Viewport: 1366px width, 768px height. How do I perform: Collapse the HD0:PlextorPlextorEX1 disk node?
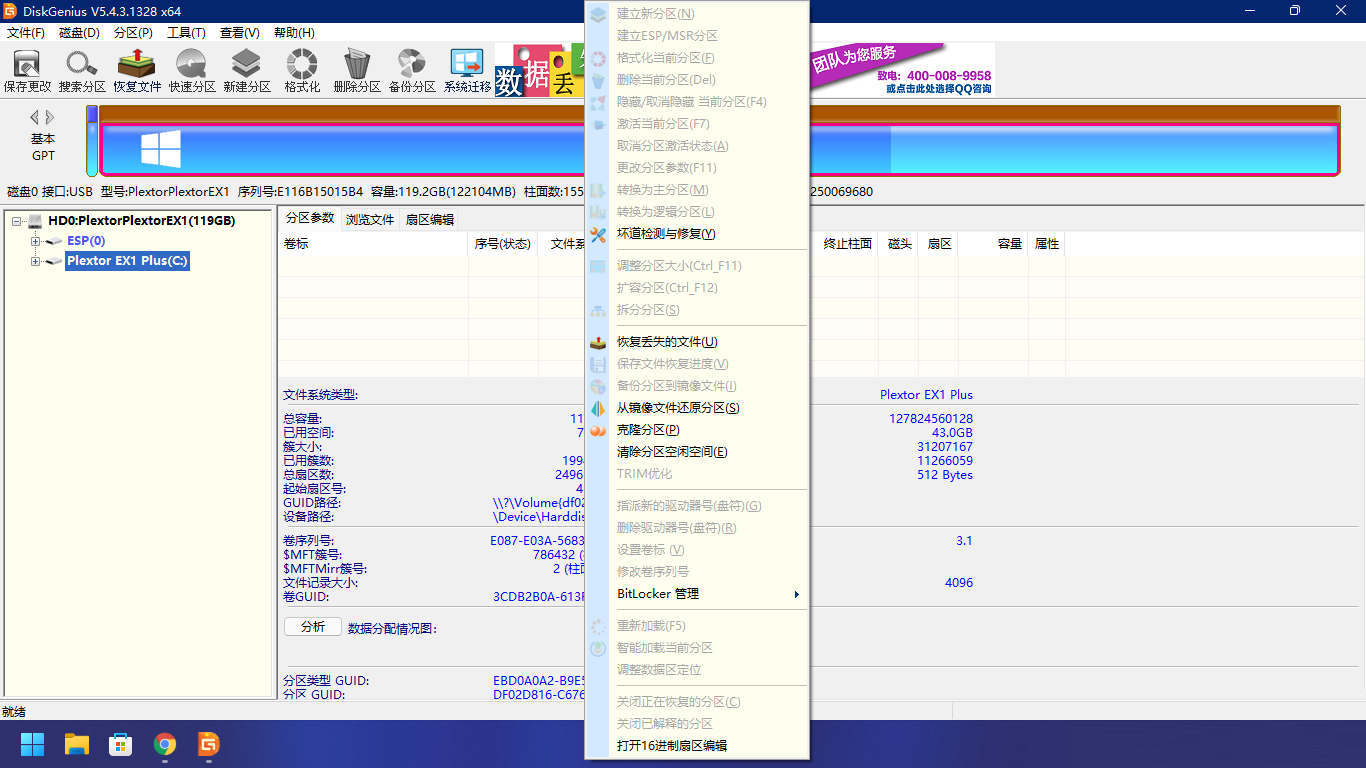(17, 221)
